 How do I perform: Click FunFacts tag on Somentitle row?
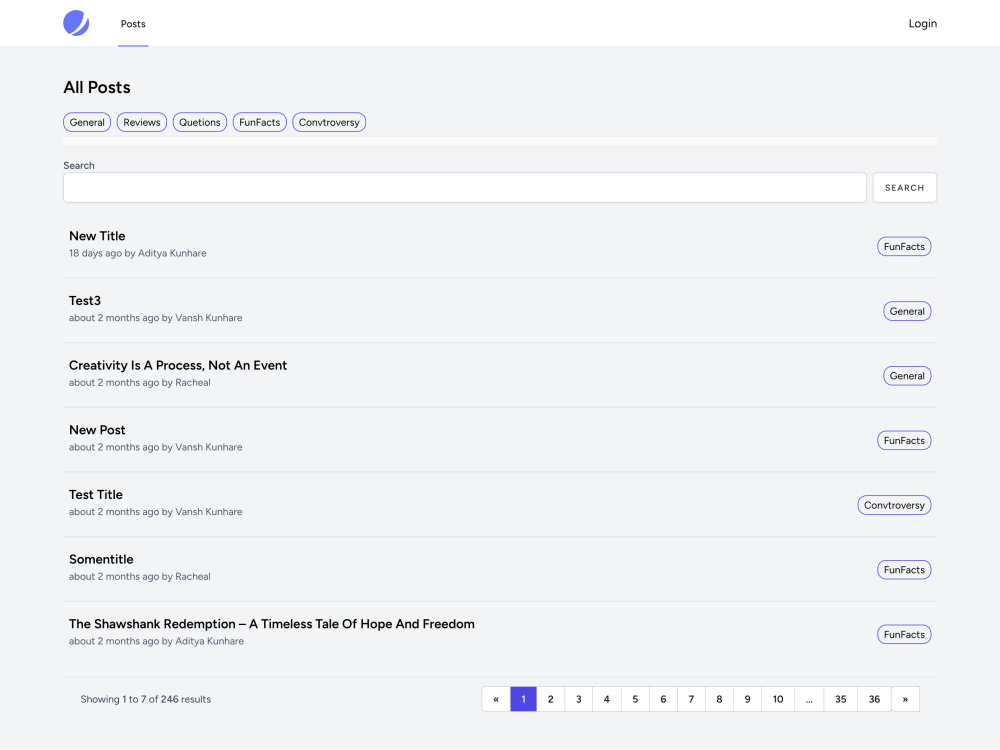click(x=904, y=570)
